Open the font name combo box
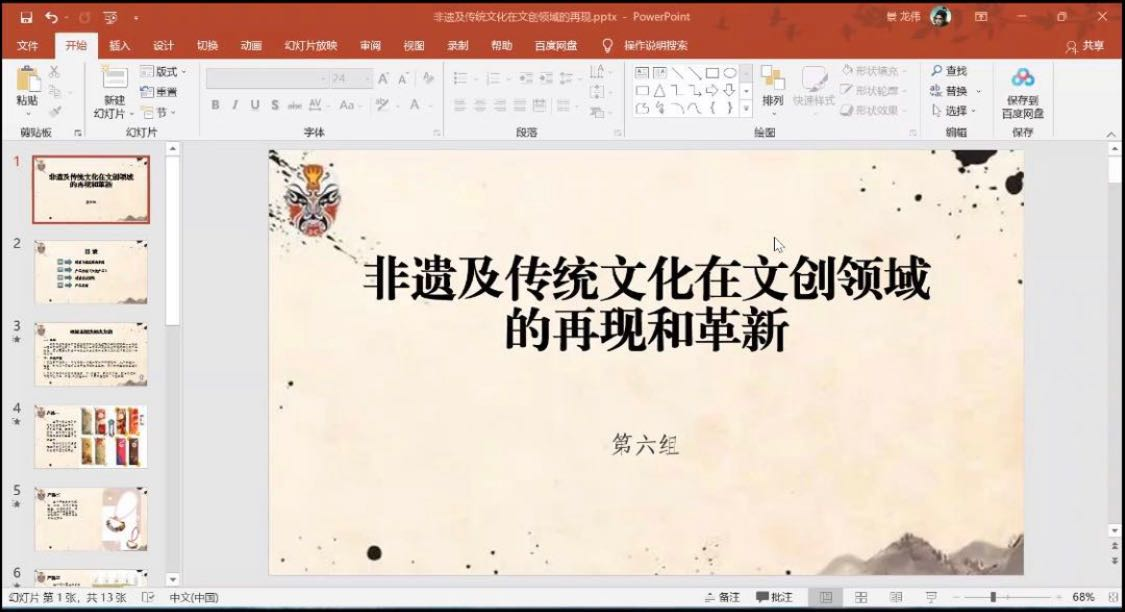1125x612 pixels. point(267,78)
